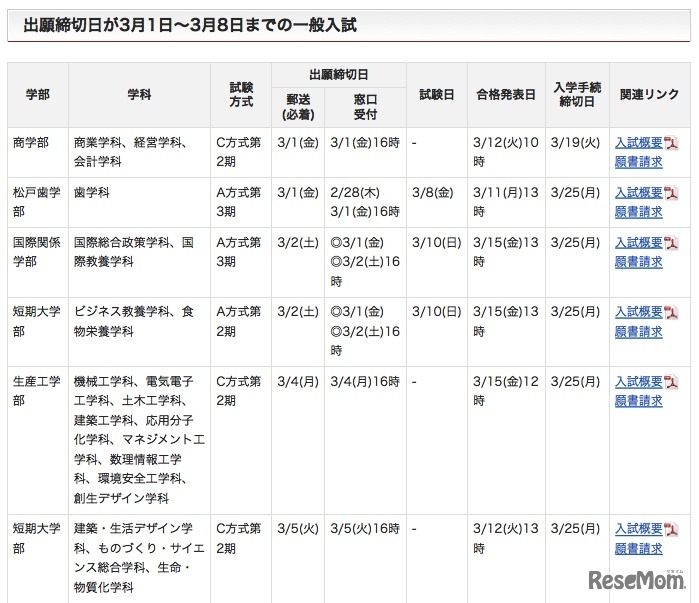Click the 窓口受付 sub-header
The width and height of the screenshot is (699, 603).
(366, 107)
